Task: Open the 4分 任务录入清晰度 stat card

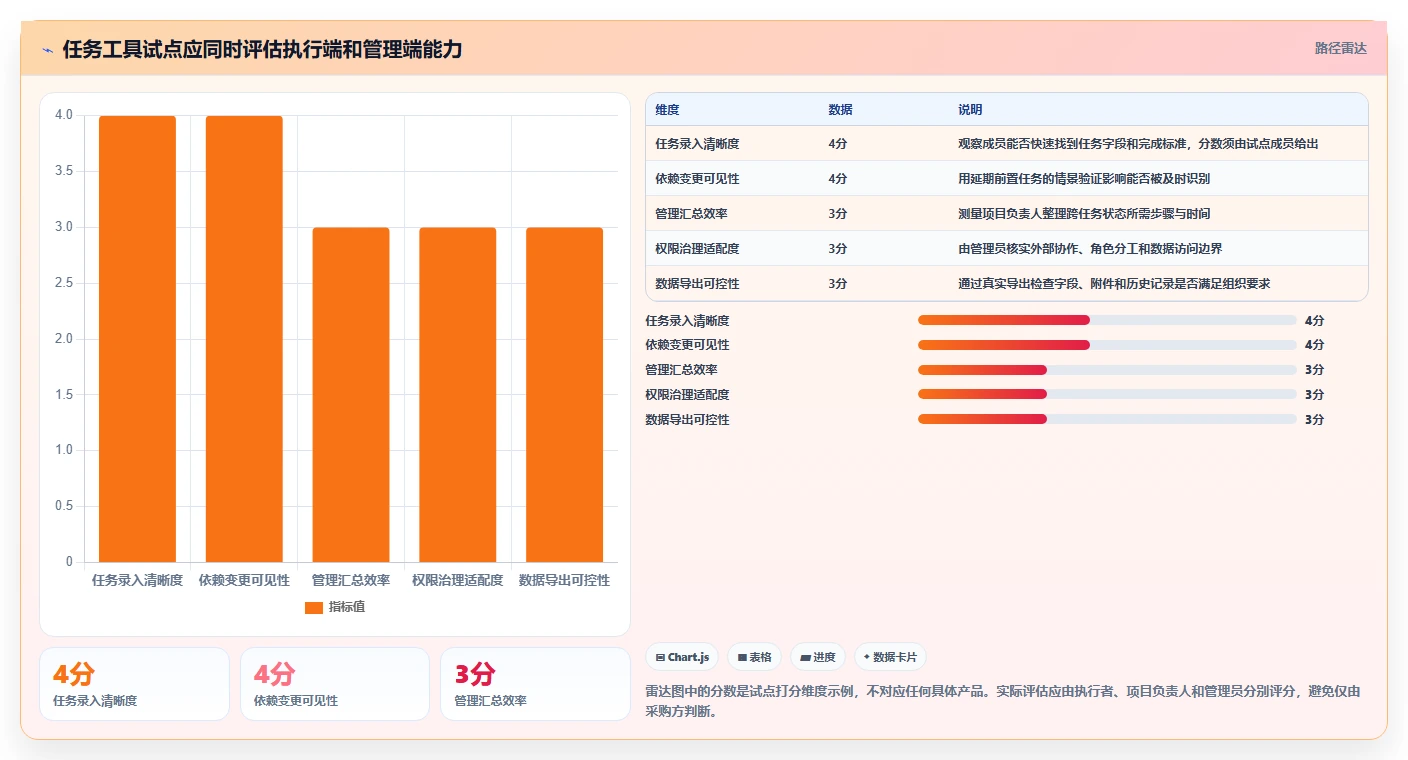Action: point(134,684)
